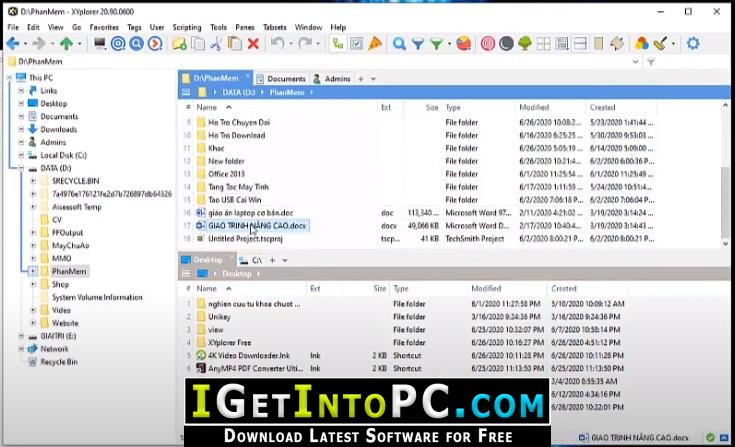
Task: Expand Local Disk (C:) in tree
Action: click(21, 155)
